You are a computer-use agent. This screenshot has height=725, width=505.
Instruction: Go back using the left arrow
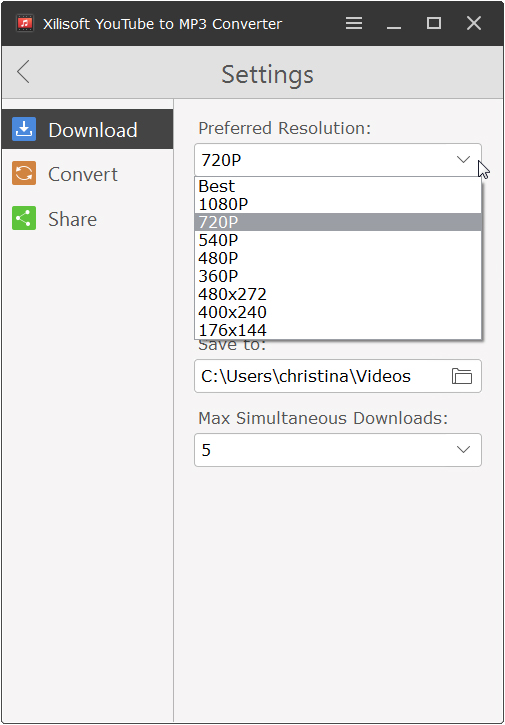tap(23, 72)
